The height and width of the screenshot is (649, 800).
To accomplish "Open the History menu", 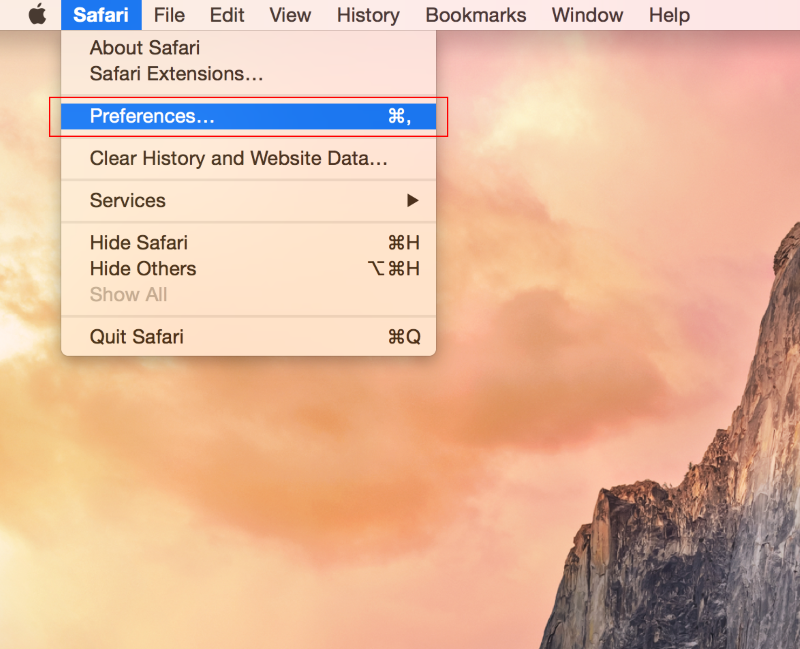I will [x=368, y=15].
